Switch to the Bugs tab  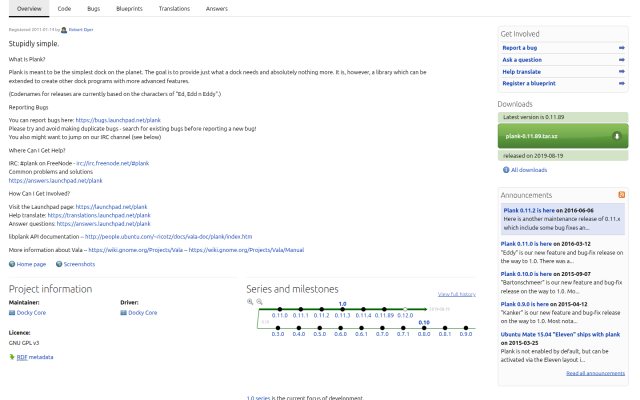[93, 9]
